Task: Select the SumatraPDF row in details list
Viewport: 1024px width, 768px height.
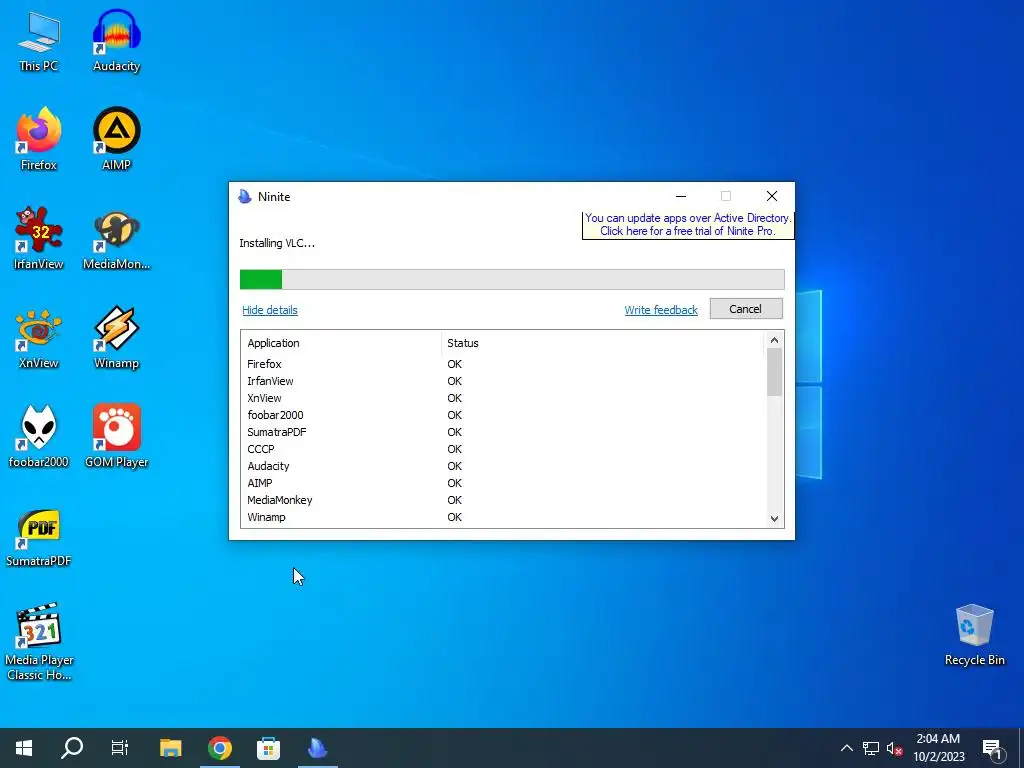Action: (x=503, y=432)
